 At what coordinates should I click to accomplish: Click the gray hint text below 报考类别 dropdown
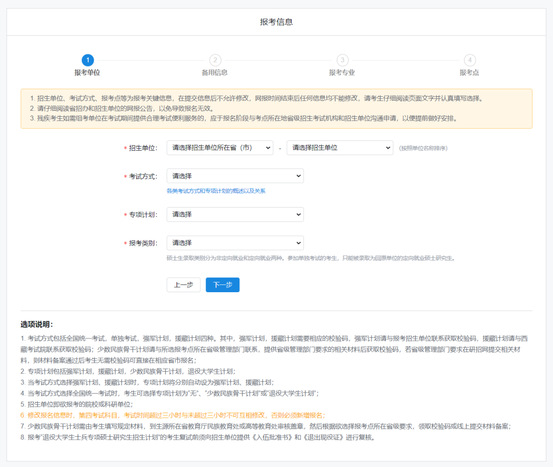(311, 258)
